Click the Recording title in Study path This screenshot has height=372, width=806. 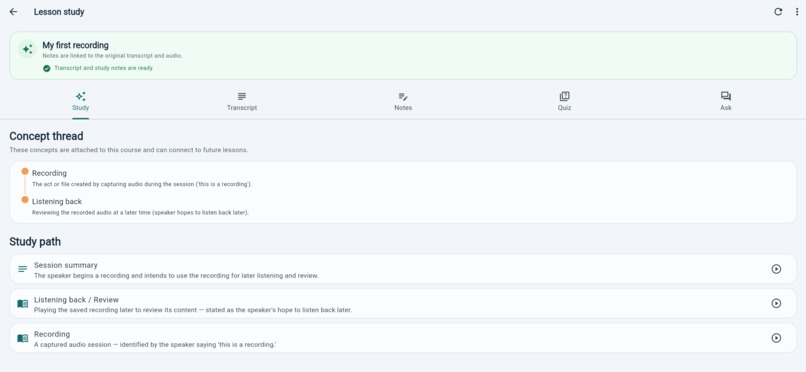click(x=52, y=334)
